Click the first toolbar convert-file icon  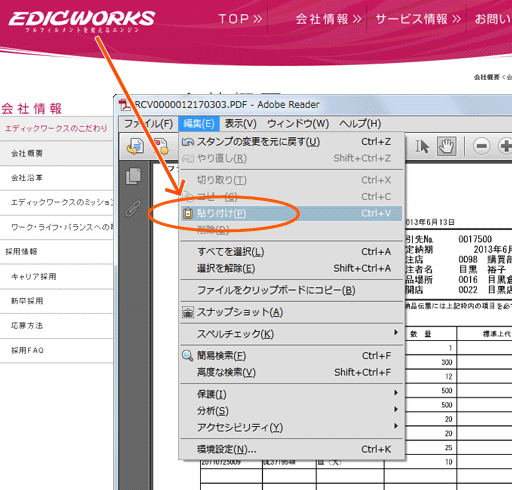tap(135, 147)
